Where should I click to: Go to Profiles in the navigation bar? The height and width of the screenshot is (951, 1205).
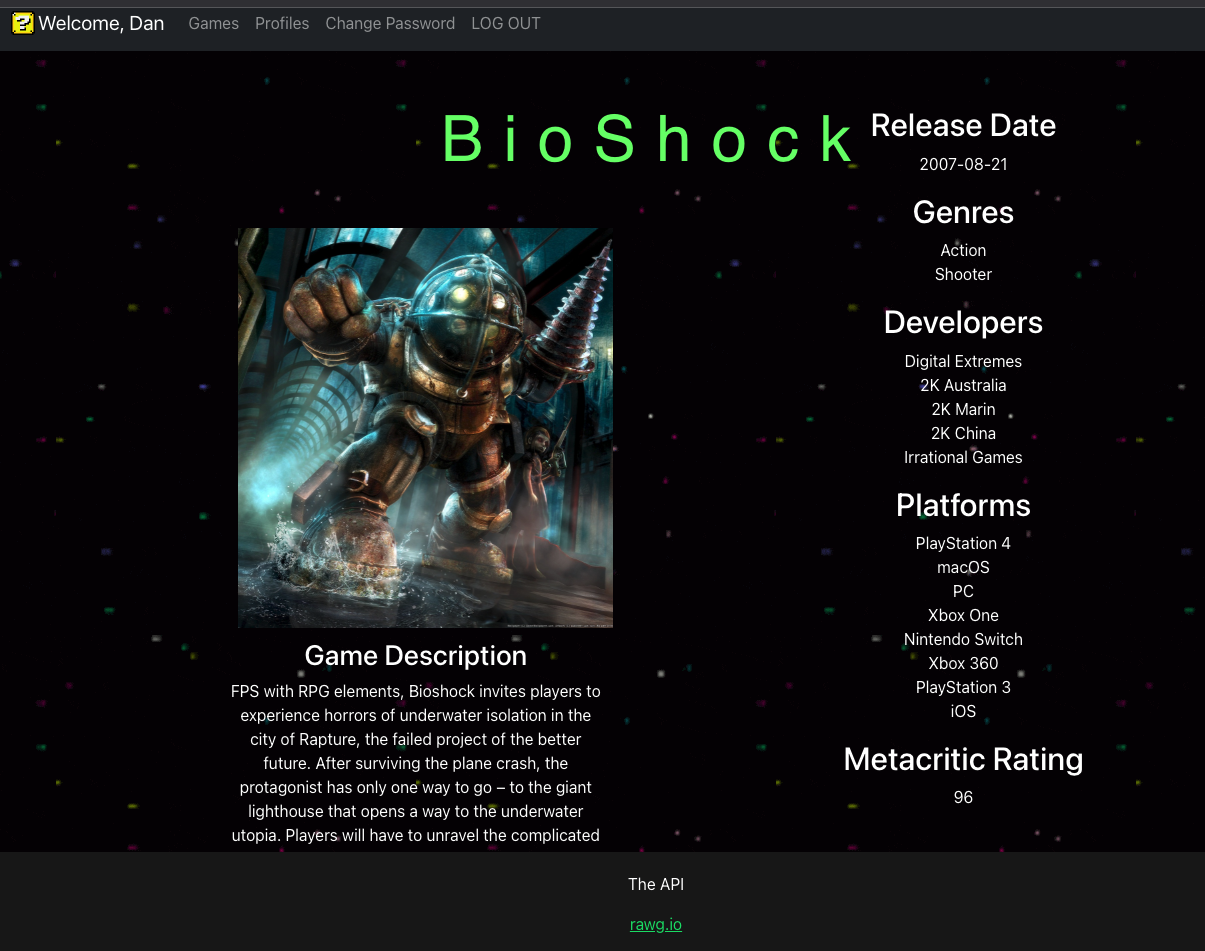[282, 23]
